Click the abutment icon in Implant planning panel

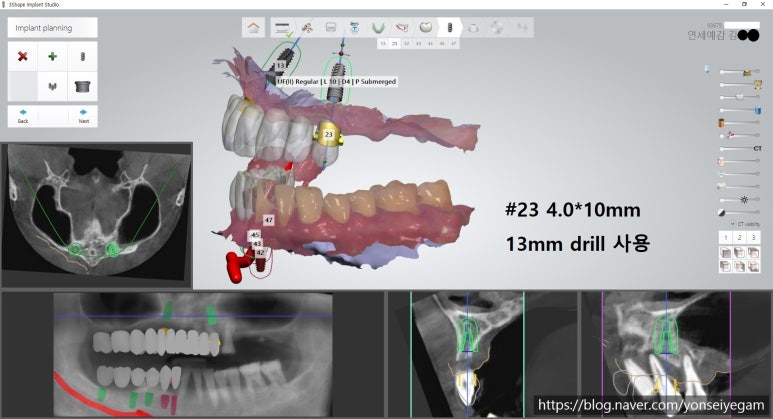coord(52,87)
